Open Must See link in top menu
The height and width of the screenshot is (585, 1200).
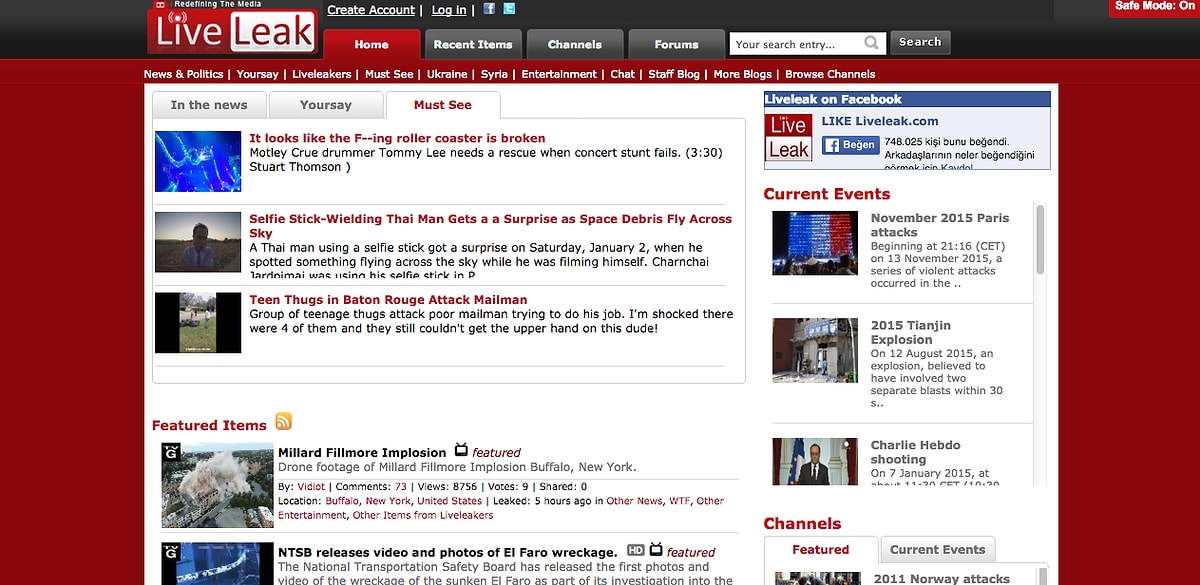[389, 74]
